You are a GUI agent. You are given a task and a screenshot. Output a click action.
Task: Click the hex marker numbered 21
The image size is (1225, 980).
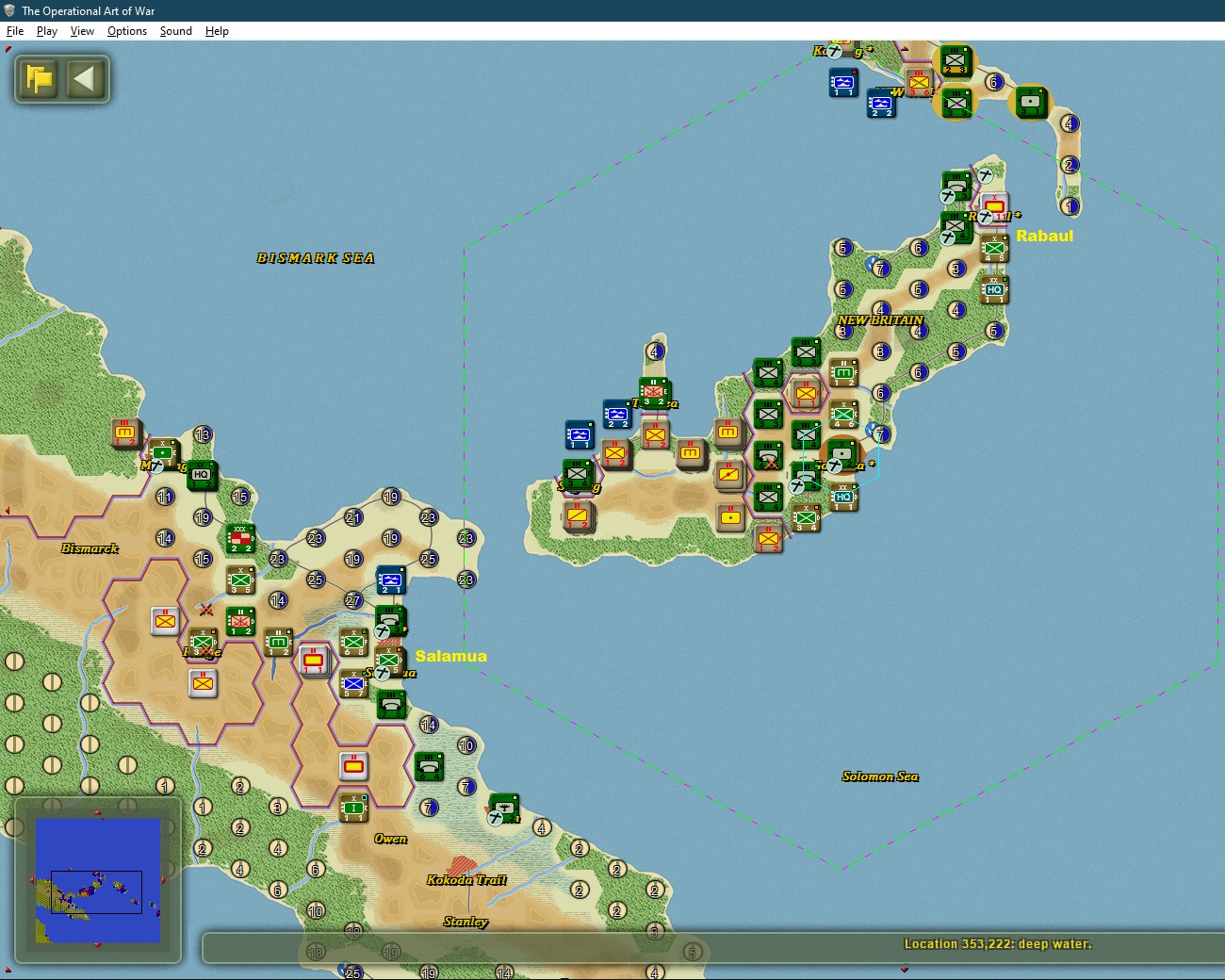(353, 517)
